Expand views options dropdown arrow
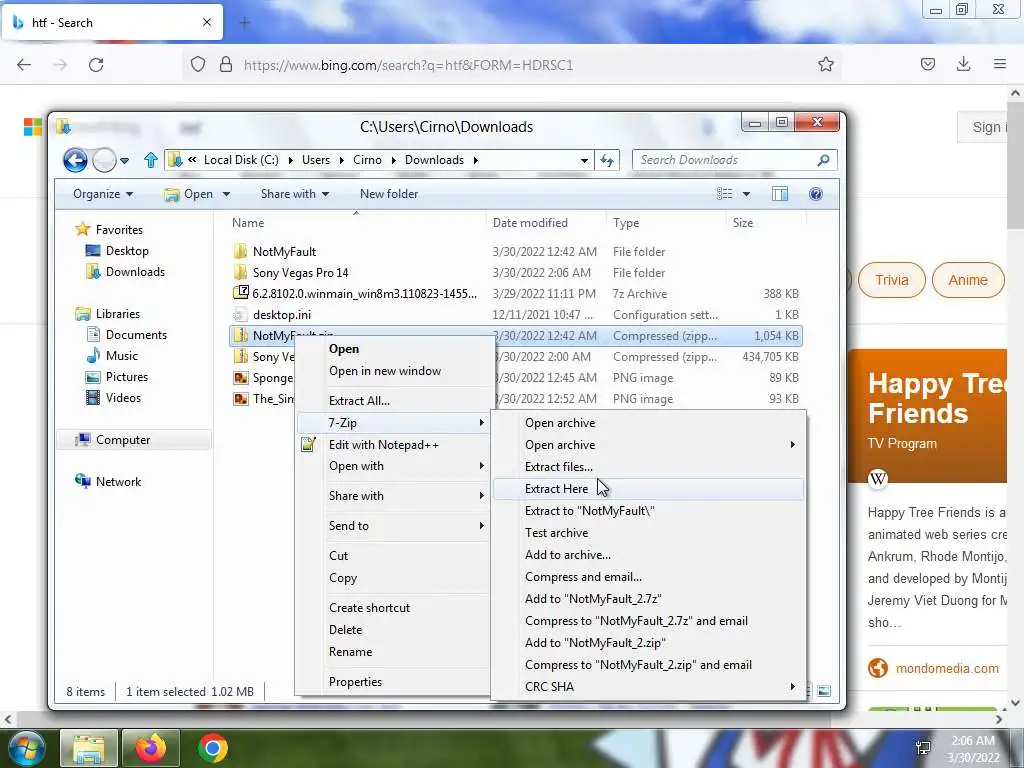Viewport: 1024px width, 768px height. [x=746, y=194]
